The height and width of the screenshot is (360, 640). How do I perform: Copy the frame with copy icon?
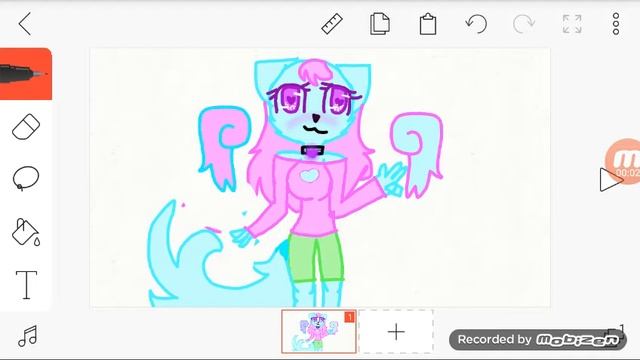click(x=380, y=24)
